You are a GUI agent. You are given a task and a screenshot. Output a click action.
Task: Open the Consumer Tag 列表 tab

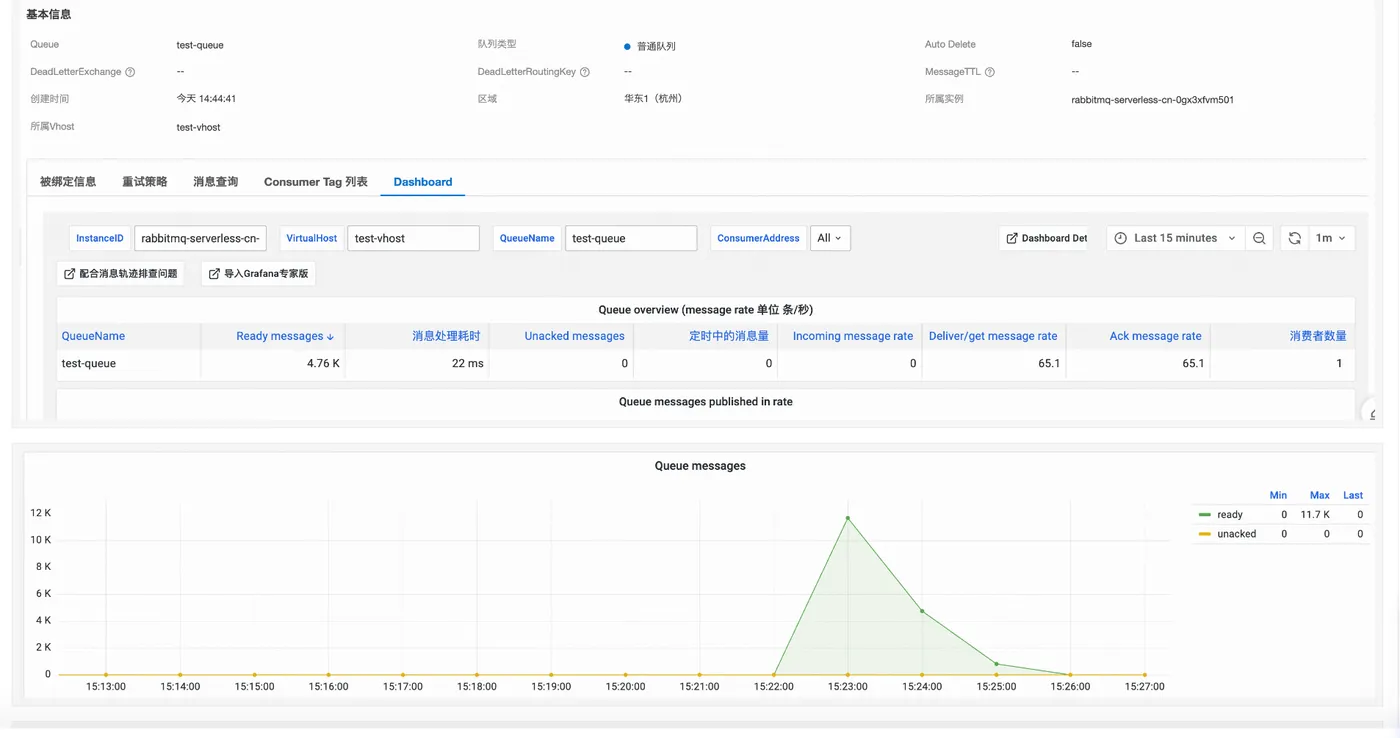tap(316, 182)
